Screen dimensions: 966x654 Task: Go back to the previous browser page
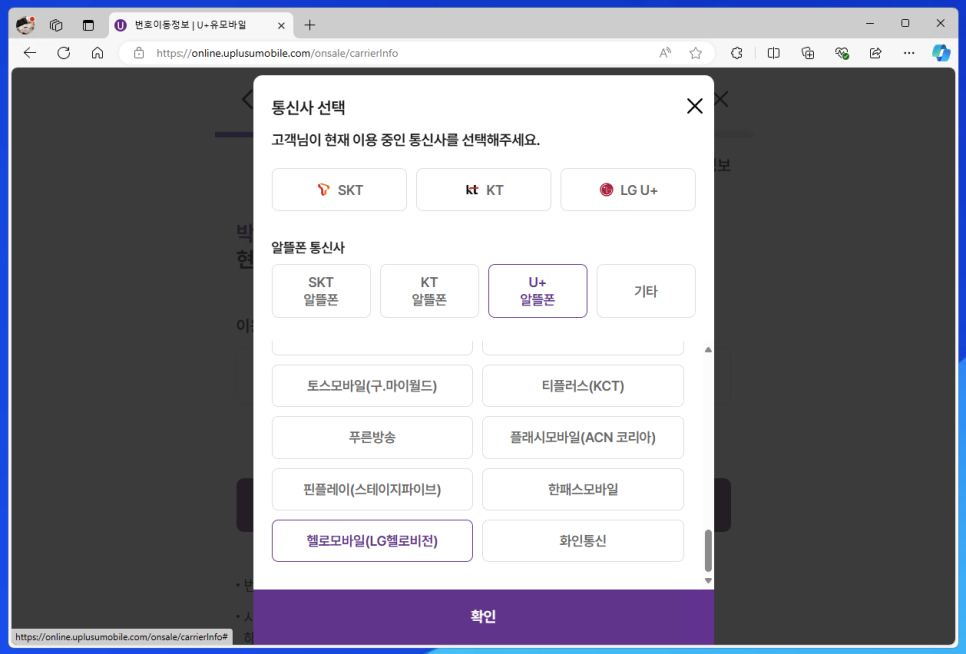pos(30,53)
